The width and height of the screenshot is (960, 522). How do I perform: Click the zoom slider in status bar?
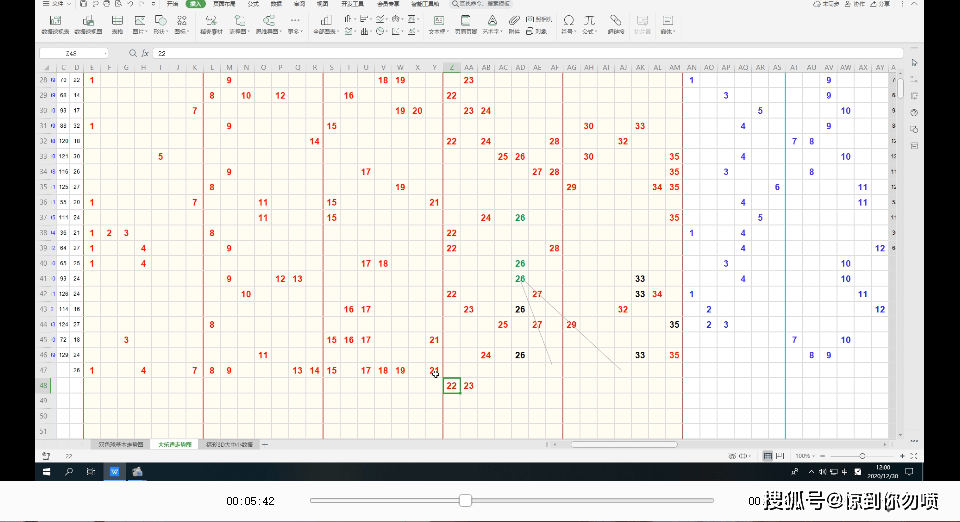pos(862,456)
